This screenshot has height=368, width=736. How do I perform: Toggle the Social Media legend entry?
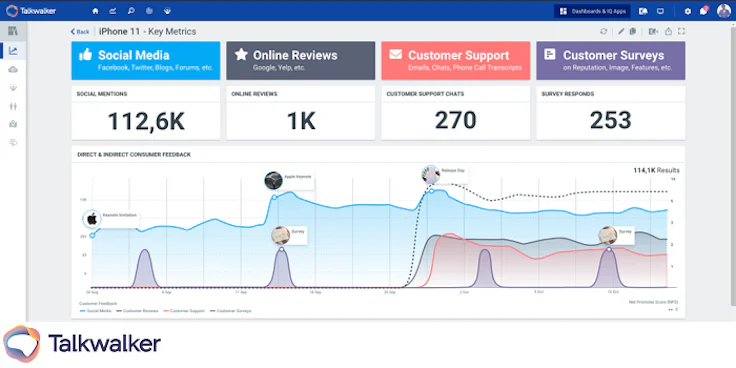[x=95, y=311]
